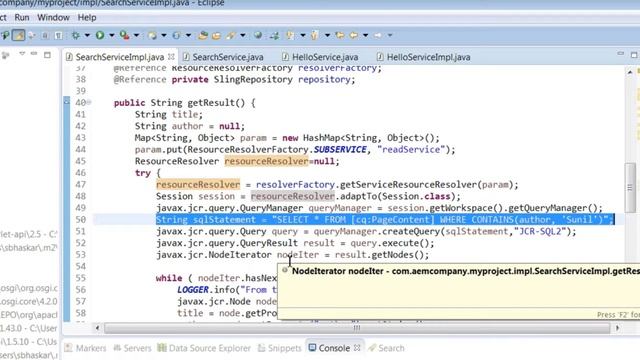The image size is (640, 360).
Task: Open the Run menu
Action: 22,18
